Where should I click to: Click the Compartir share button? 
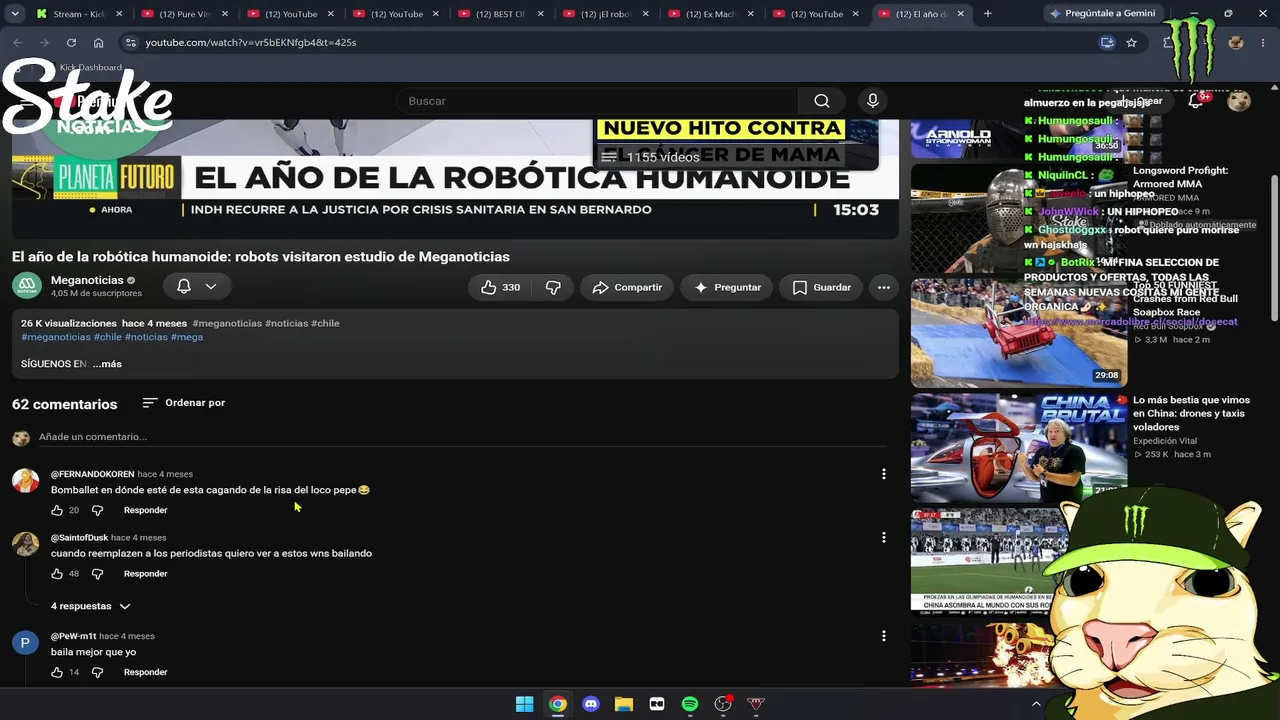pos(627,287)
